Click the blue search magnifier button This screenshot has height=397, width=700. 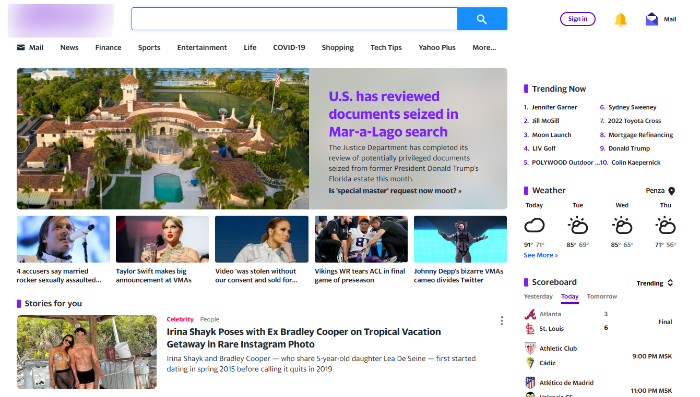coord(482,19)
